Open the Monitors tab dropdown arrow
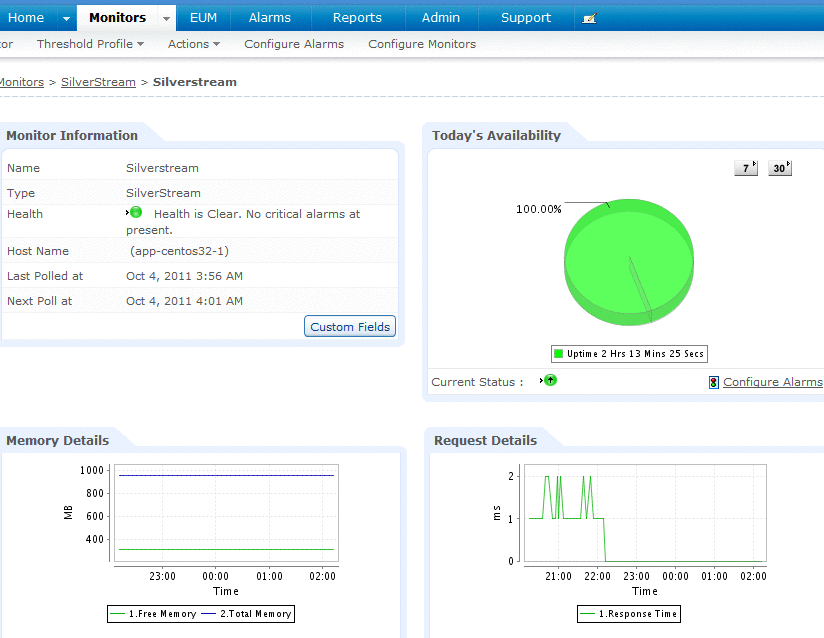The height and width of the screenshot is (638, 824). tap(164, 17)
